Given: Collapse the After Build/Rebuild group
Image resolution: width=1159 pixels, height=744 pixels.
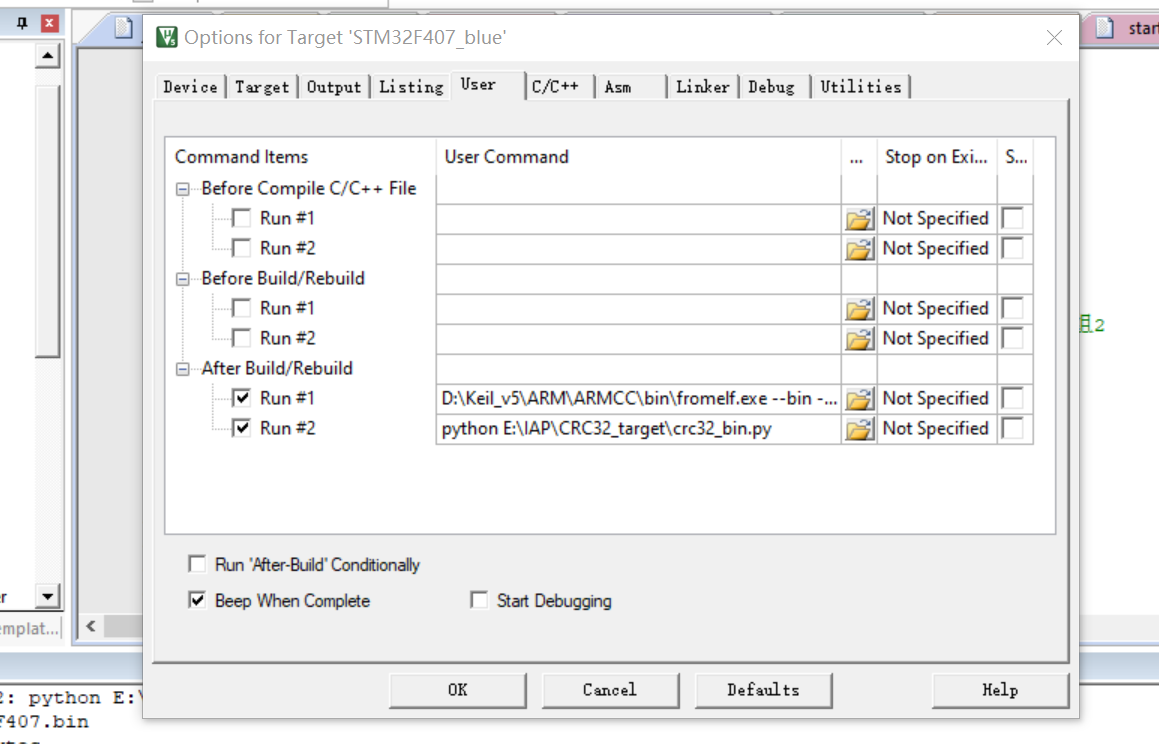Looking at the screenshot, I should pos(183,369).
